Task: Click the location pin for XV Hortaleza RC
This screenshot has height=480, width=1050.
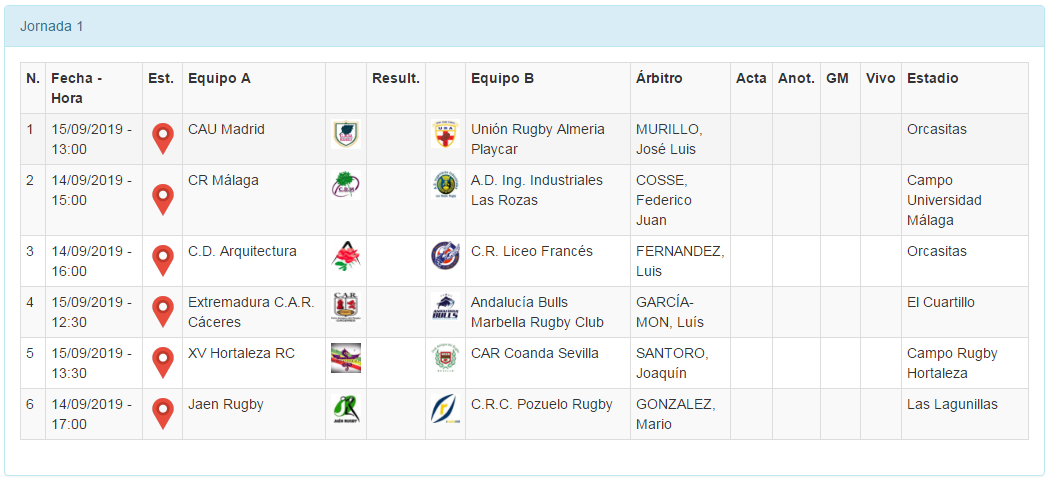Action: point(162,362)
